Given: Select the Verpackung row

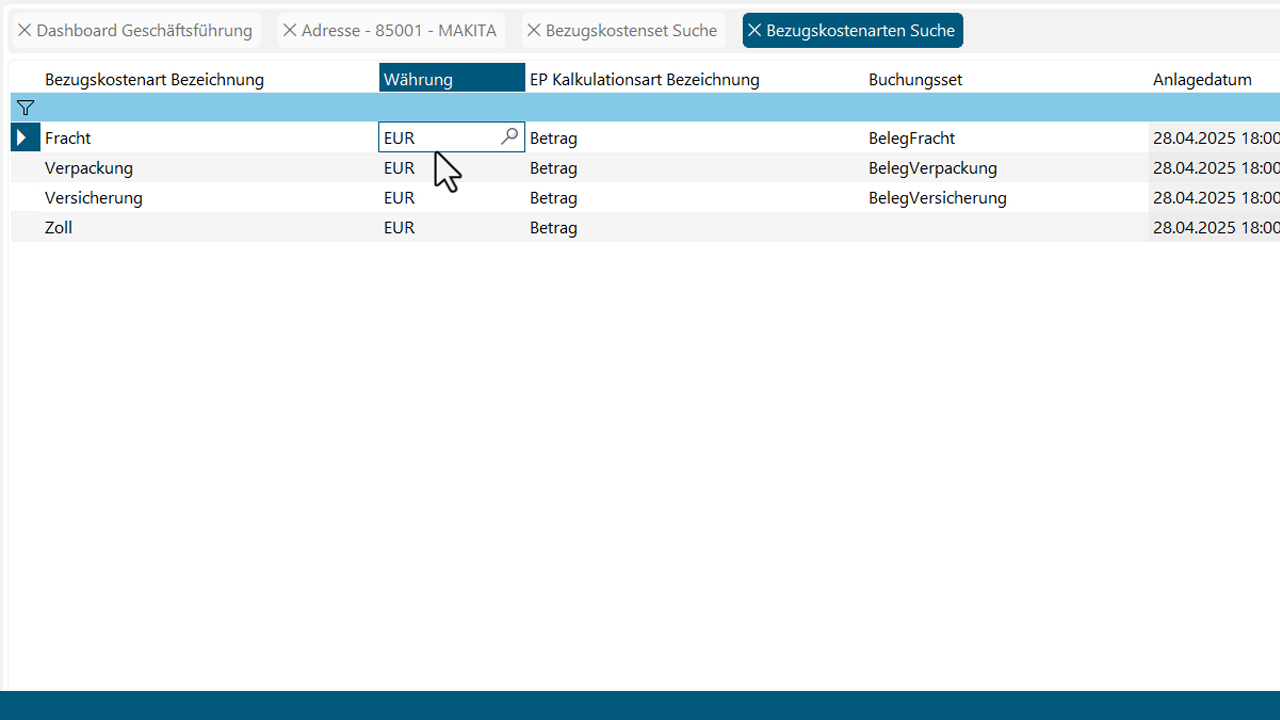Looking at the screenshot, I should click(89, 168).
